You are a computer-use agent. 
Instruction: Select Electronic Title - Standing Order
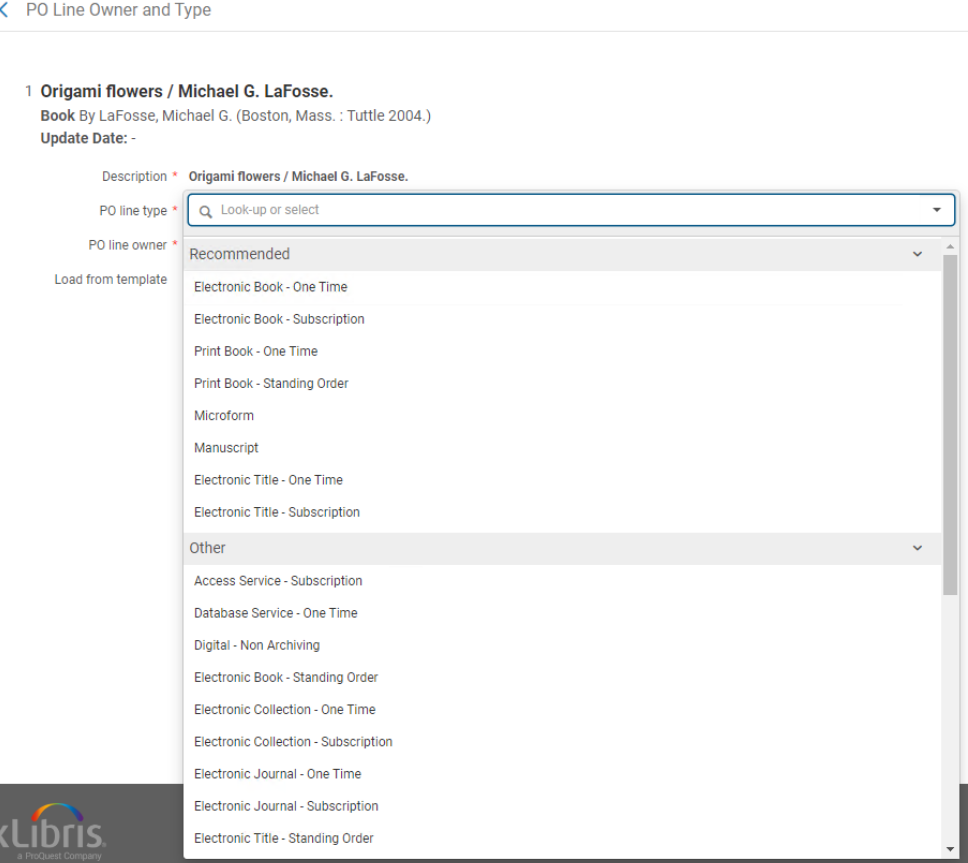click(x=562, y=838)
